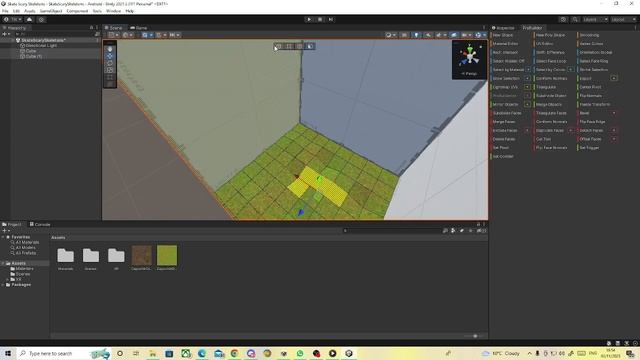Click the global search magnifier icon
Viewport: 640px width, 360px height.
click(x=575, y=19)
